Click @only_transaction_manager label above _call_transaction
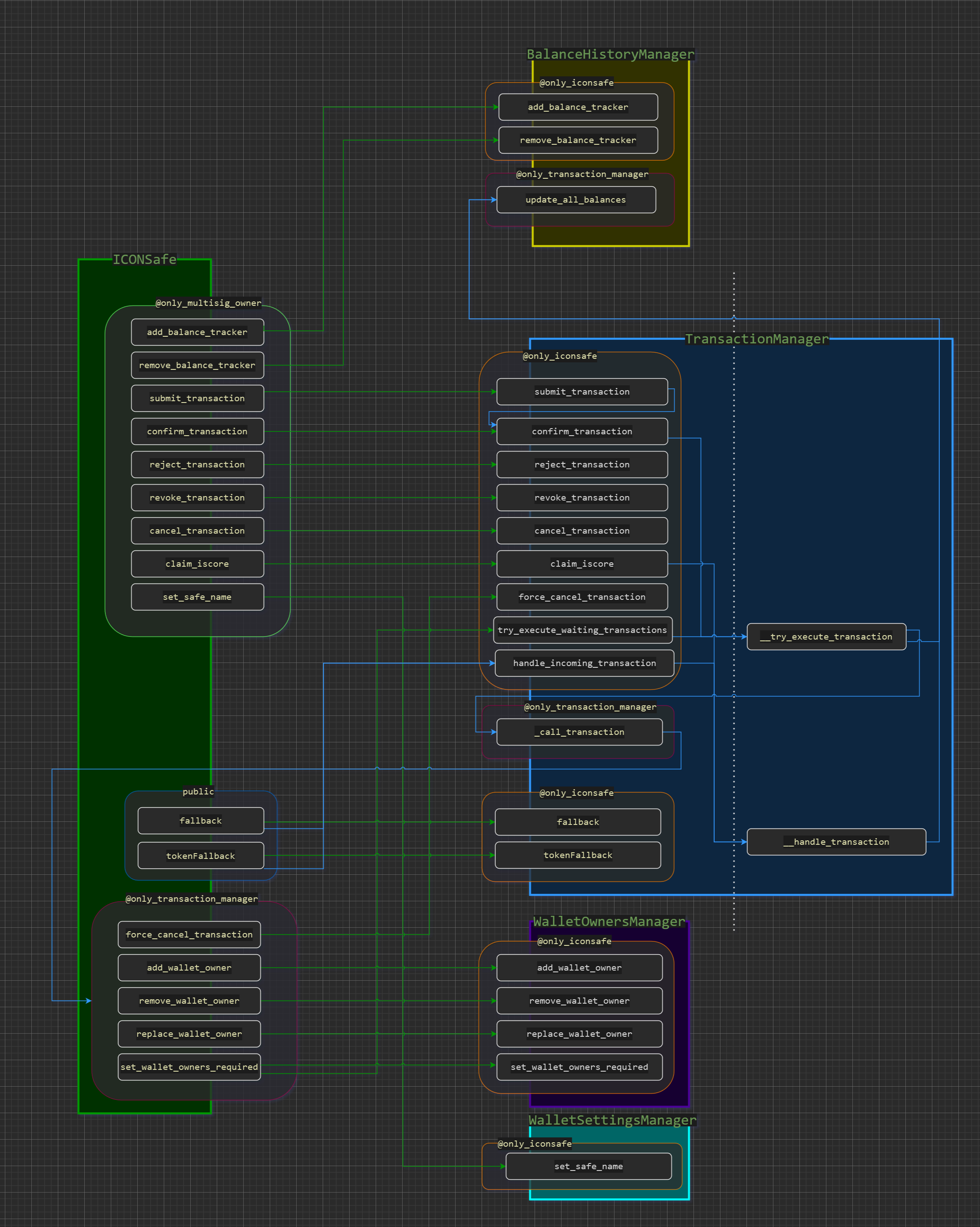The height and width of the screenshot is (1227, 980). coord(590,707)
